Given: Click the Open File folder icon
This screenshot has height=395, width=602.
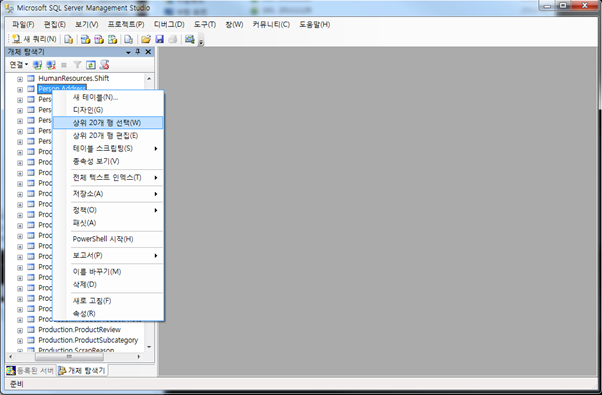Looking at the screenshot, I should pyautogui.click(x=146, y=39).
